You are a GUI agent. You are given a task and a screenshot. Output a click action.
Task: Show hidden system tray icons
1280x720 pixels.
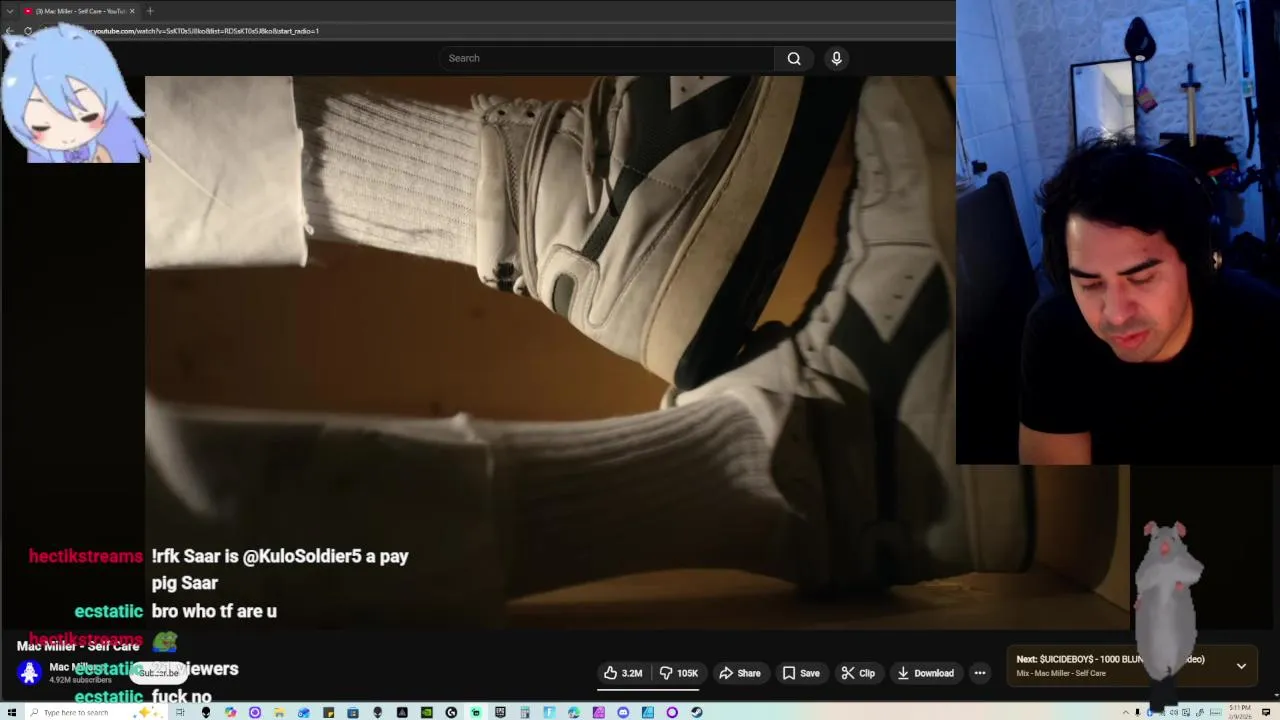click(1126, 712)
